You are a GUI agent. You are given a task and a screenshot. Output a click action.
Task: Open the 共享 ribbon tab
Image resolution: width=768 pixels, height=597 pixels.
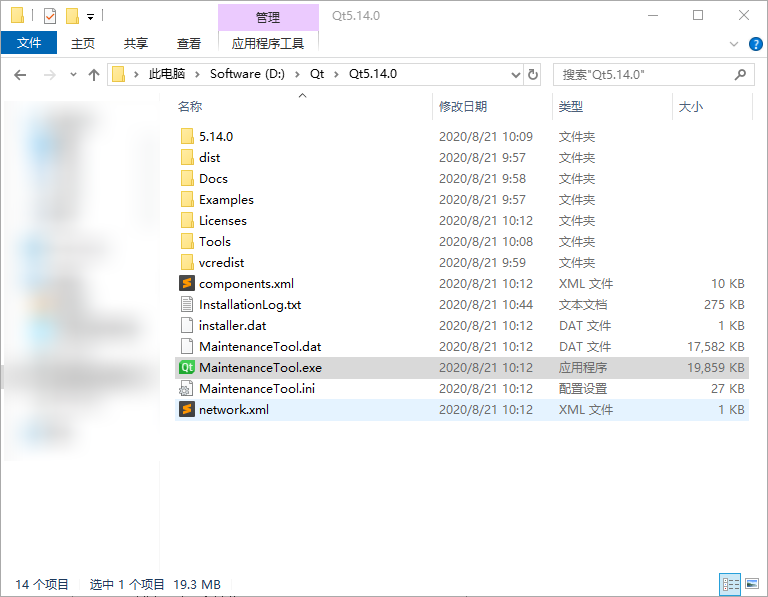(136, 44)
